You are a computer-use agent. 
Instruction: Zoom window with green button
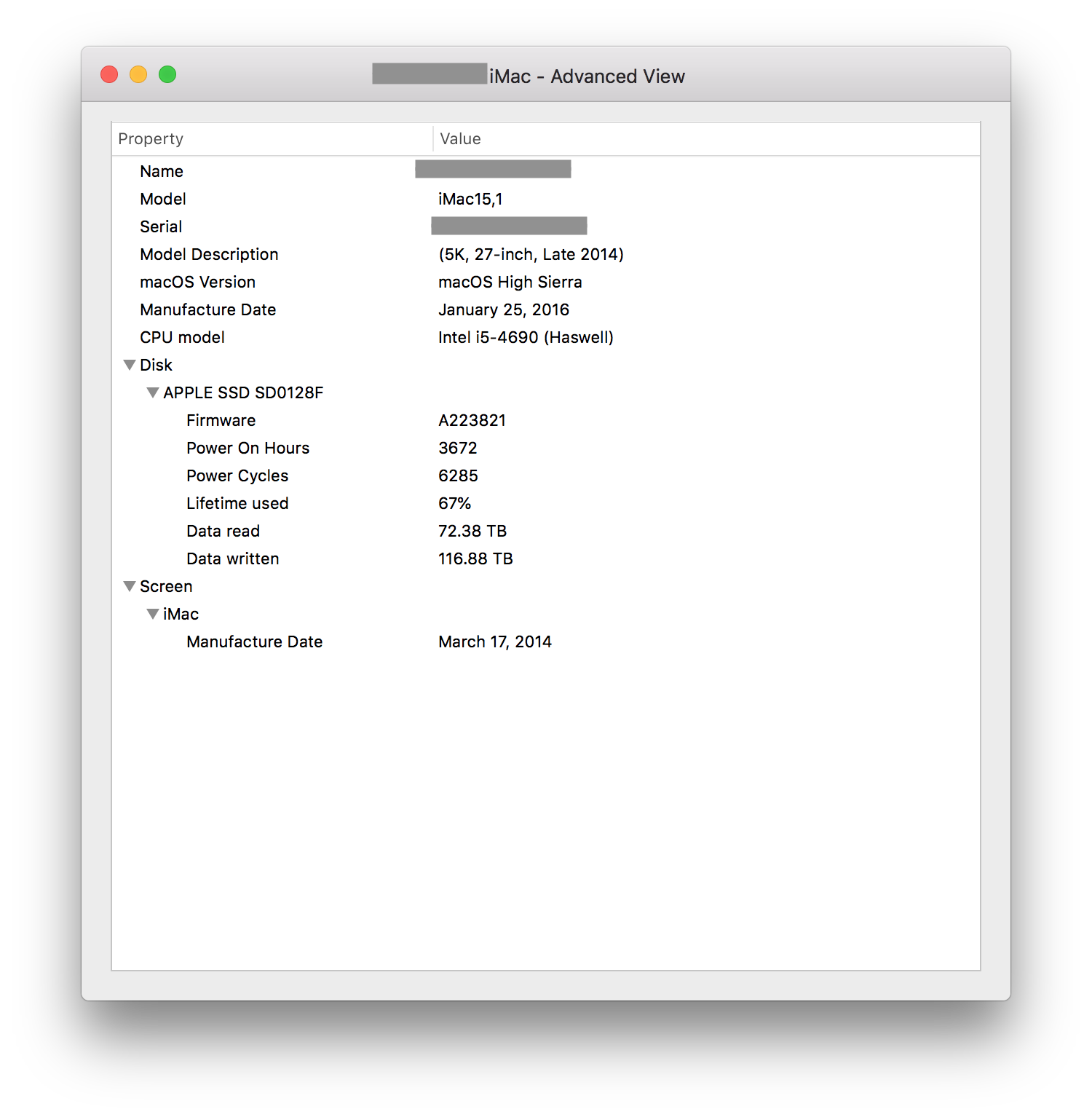pos(167,74)
